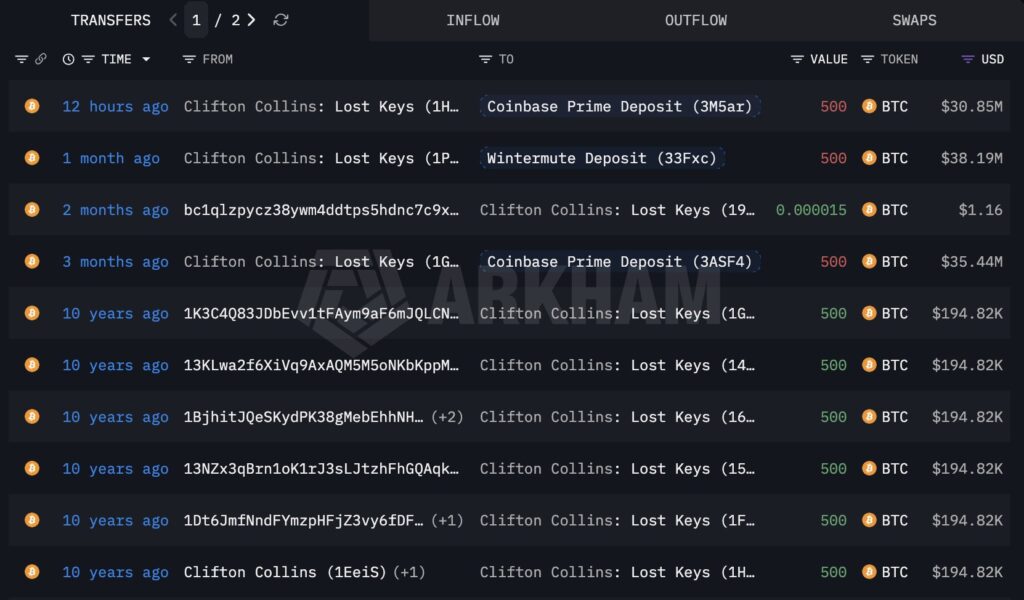
Task: Select the TRANSFERS tab
Action: coord(110,20)
